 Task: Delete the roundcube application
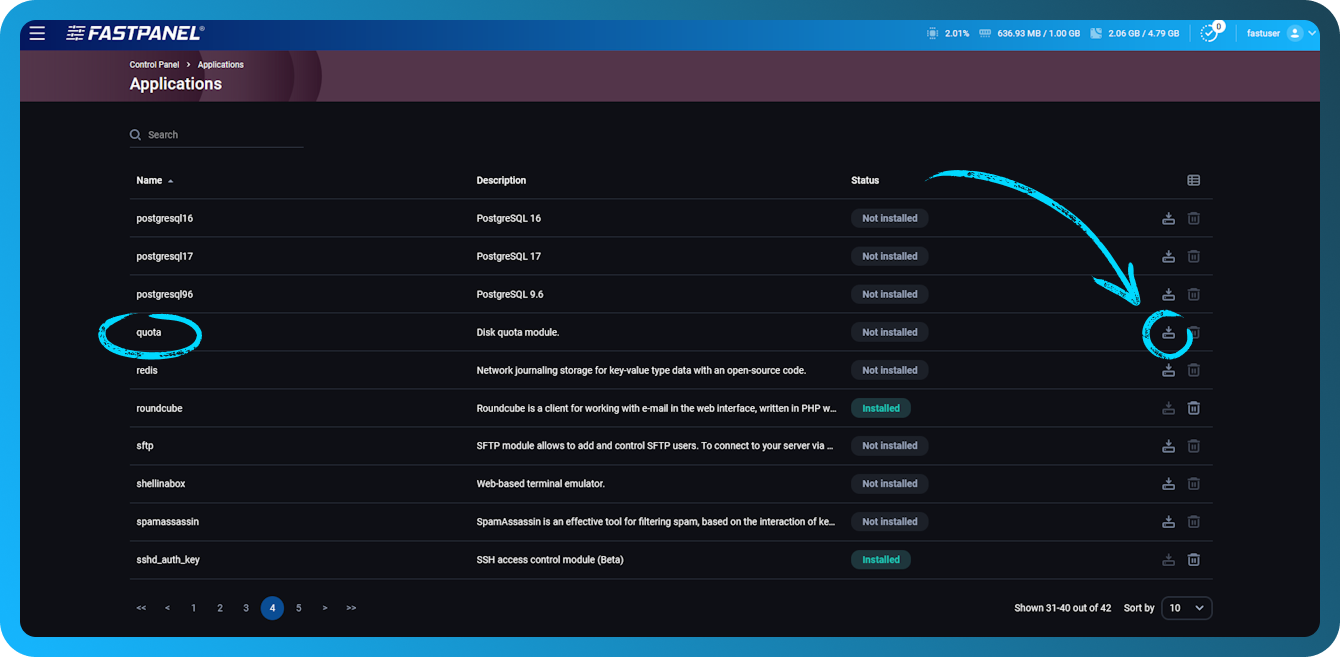tap(1193, 407)
